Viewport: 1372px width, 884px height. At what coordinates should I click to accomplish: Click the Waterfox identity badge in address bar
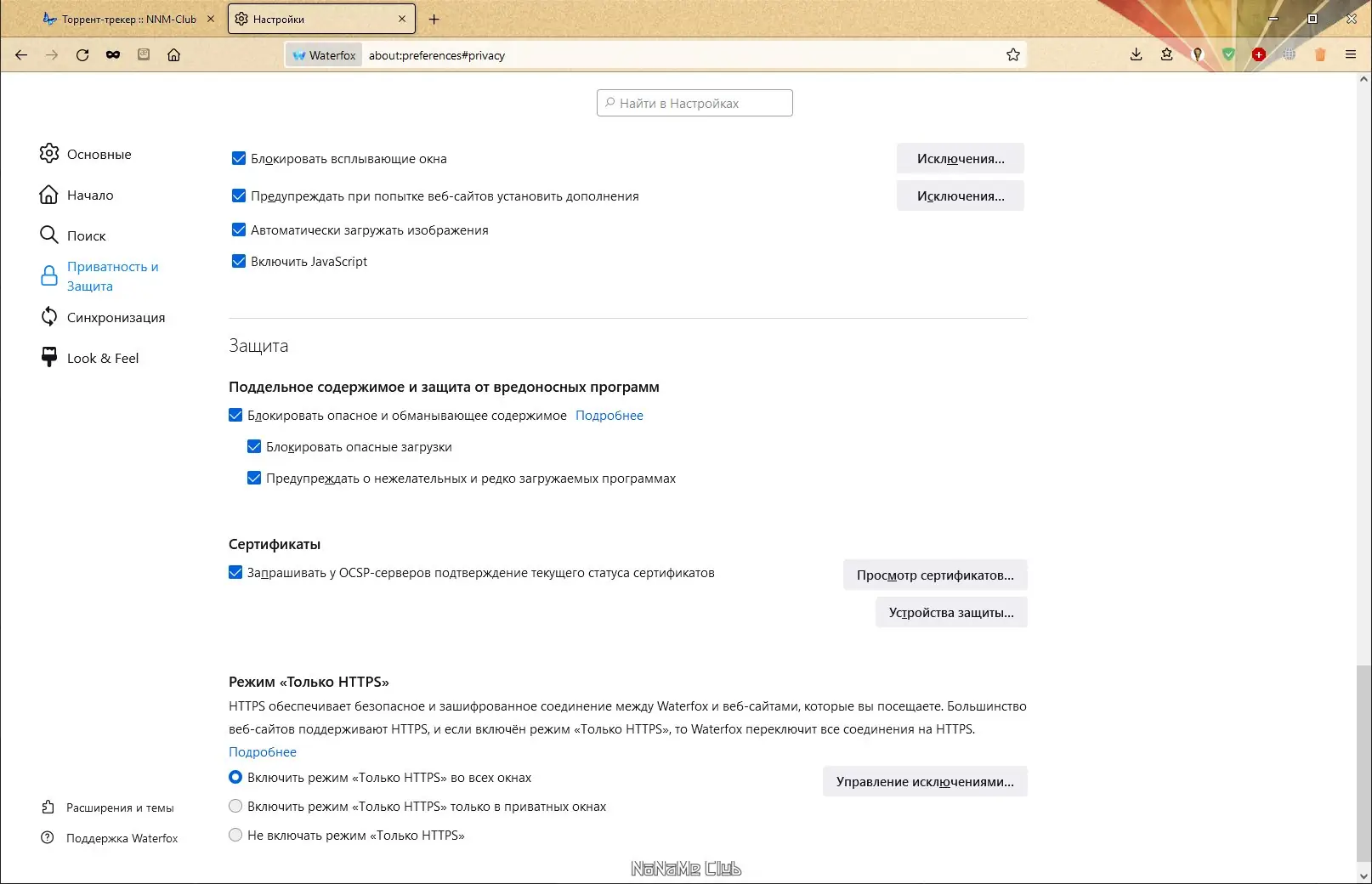324,55
